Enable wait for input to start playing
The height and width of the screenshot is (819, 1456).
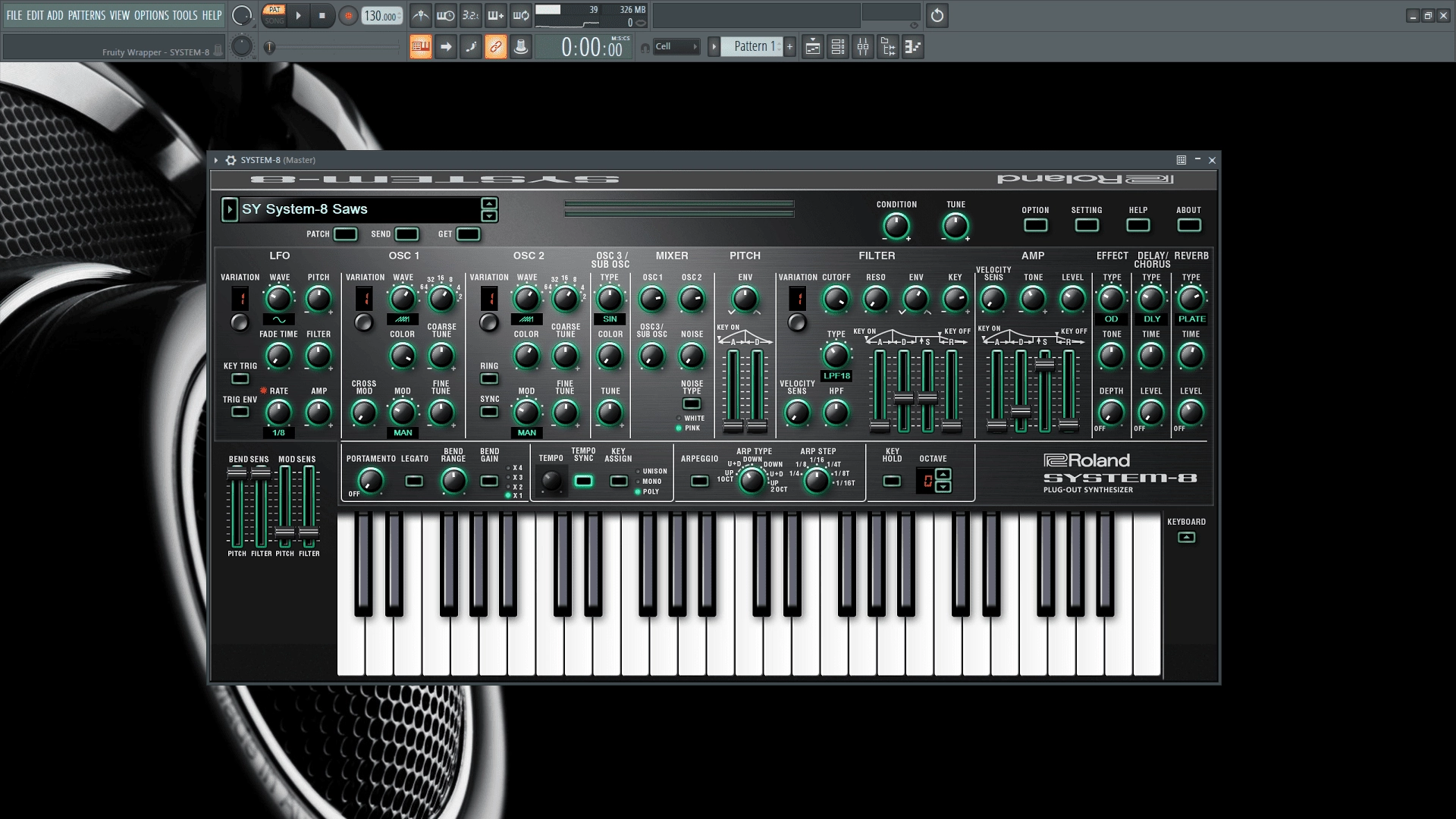[x=446, y=15]
